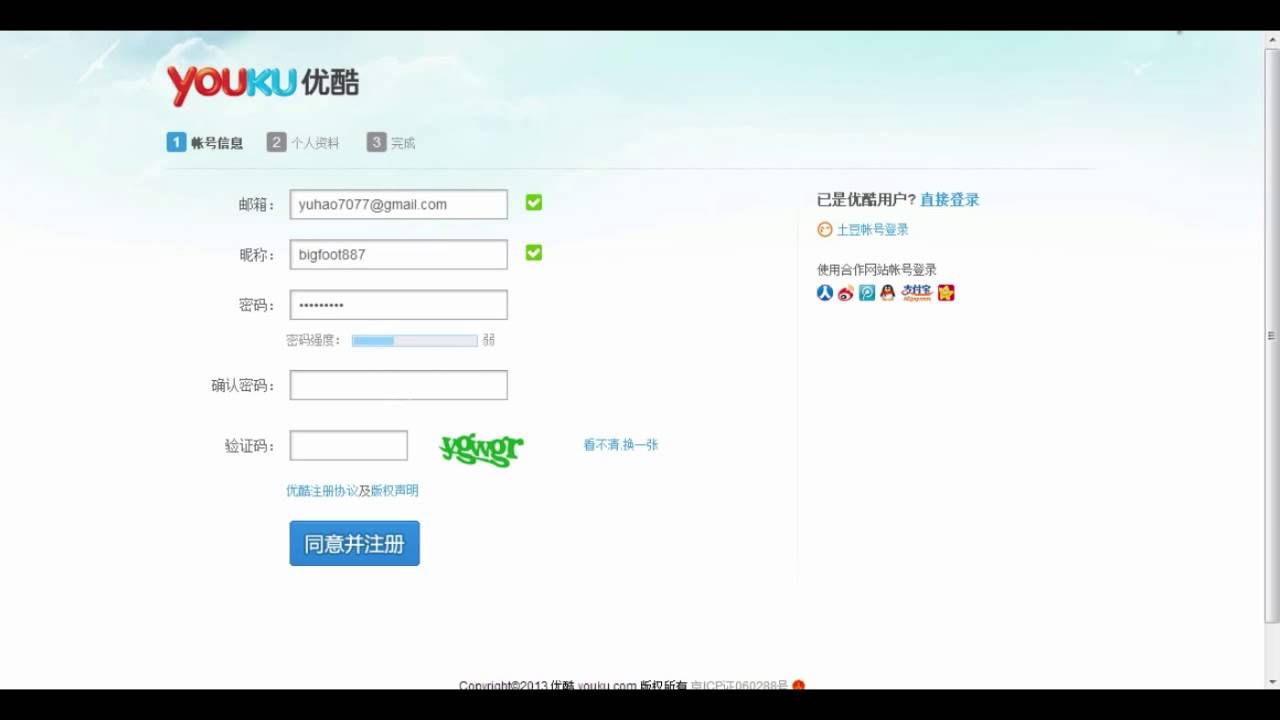Click the green captcha image
This screenshot has width=1280, height=720.
[x=481, y=449]
